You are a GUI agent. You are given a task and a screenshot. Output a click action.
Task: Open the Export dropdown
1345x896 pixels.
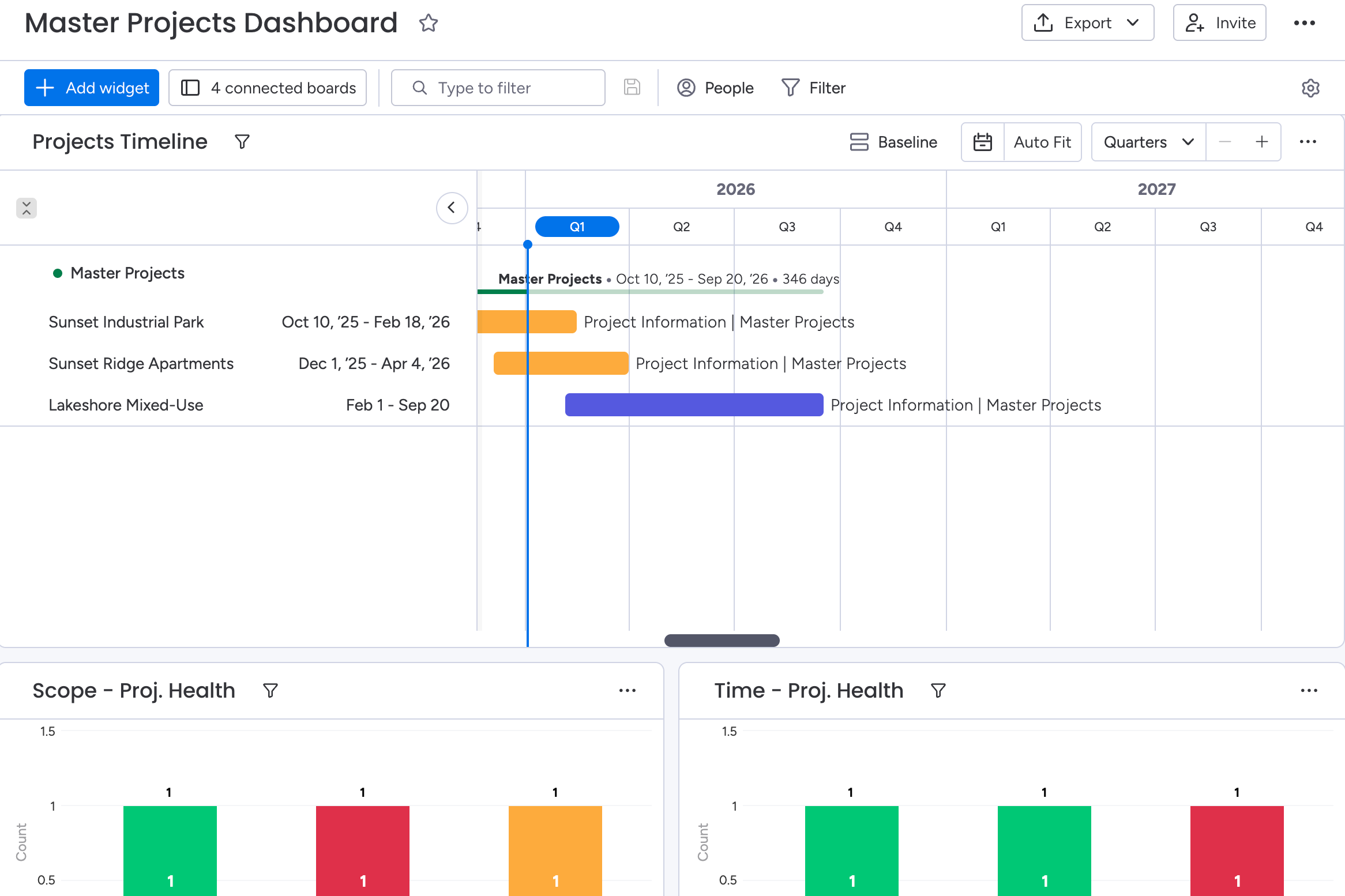tap(1087, 23)
